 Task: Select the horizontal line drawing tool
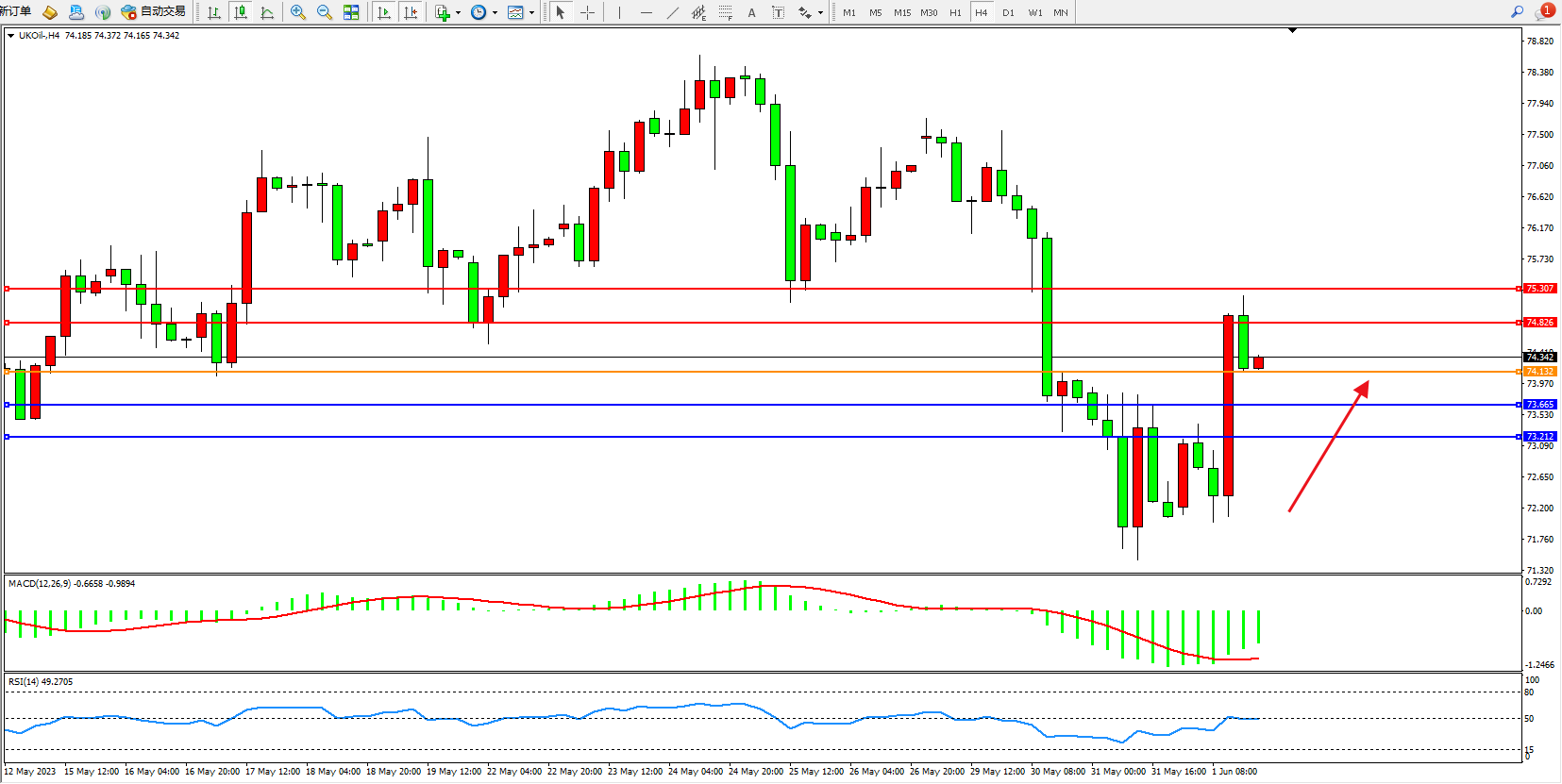(646, 12)
